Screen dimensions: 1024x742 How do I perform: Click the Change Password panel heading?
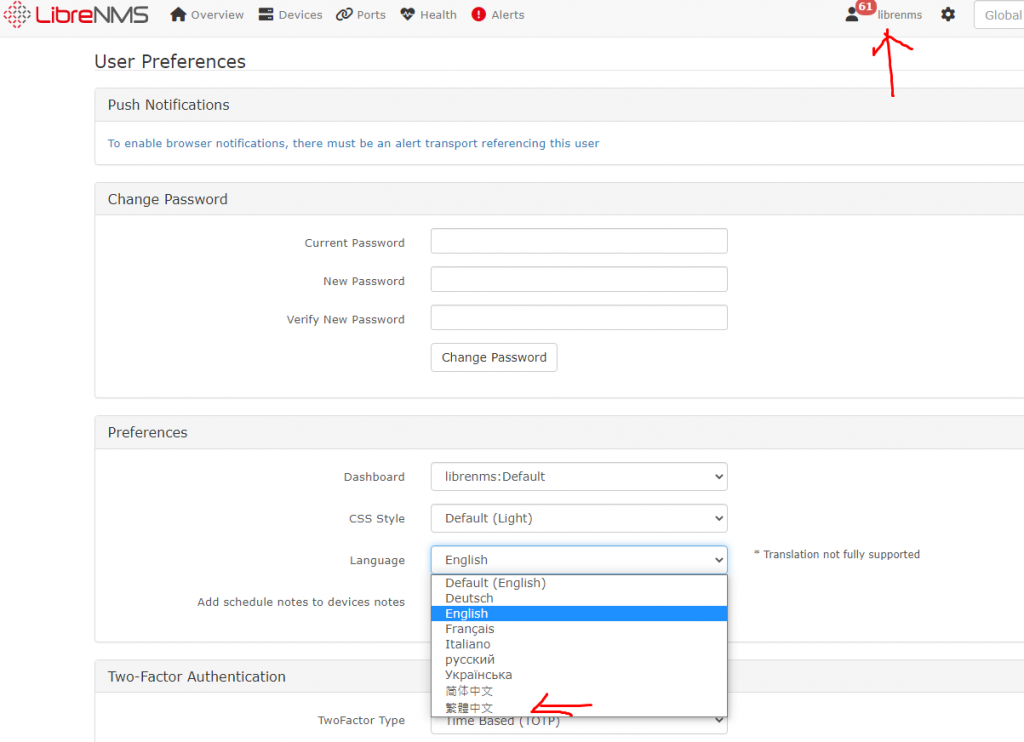168,199
